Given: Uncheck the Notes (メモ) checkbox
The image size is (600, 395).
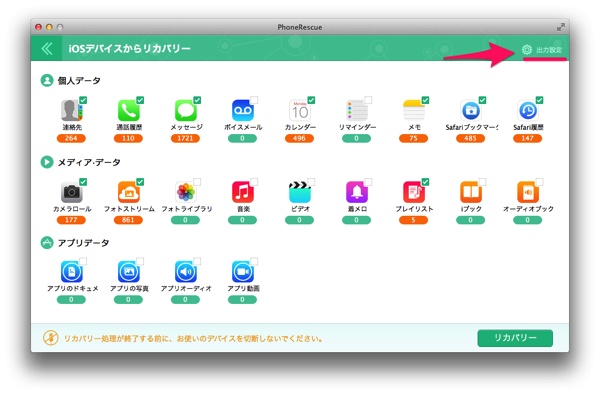Looking at the screenshot, I should 425,100.
